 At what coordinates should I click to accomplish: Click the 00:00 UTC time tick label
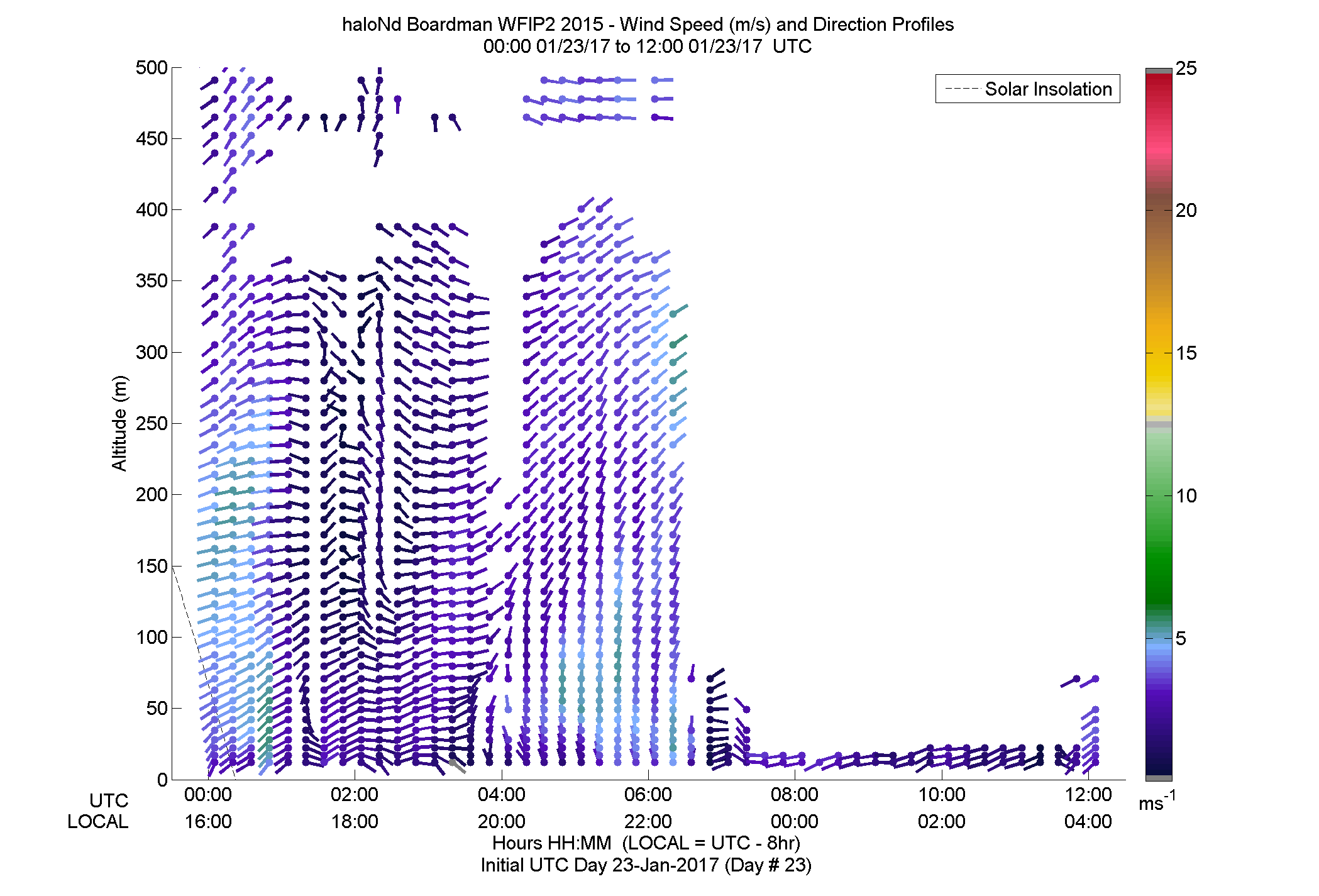pyautogui.click(x=208, y=794)
